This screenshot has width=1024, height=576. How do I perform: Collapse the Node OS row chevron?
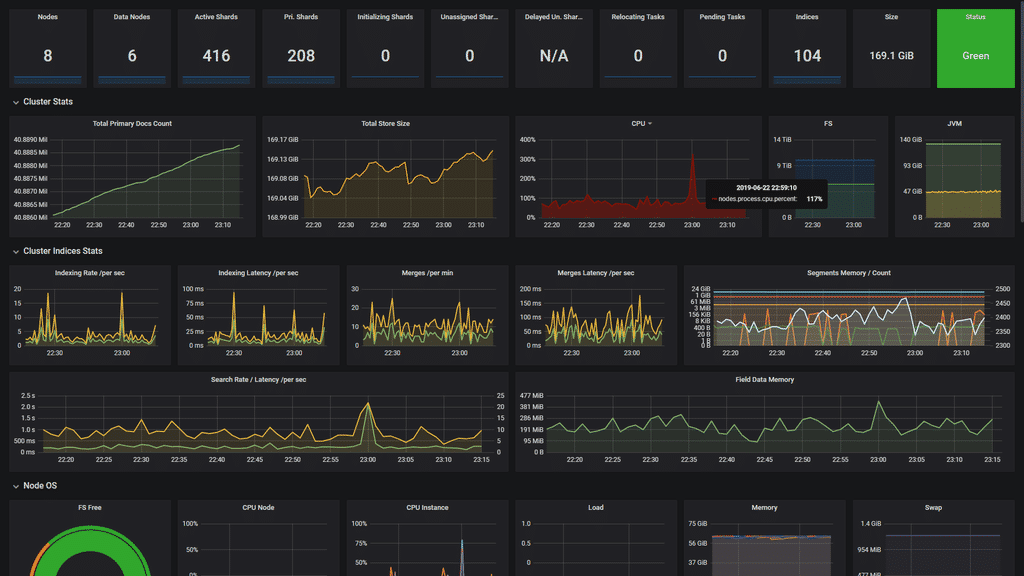(x=16, y=487)
